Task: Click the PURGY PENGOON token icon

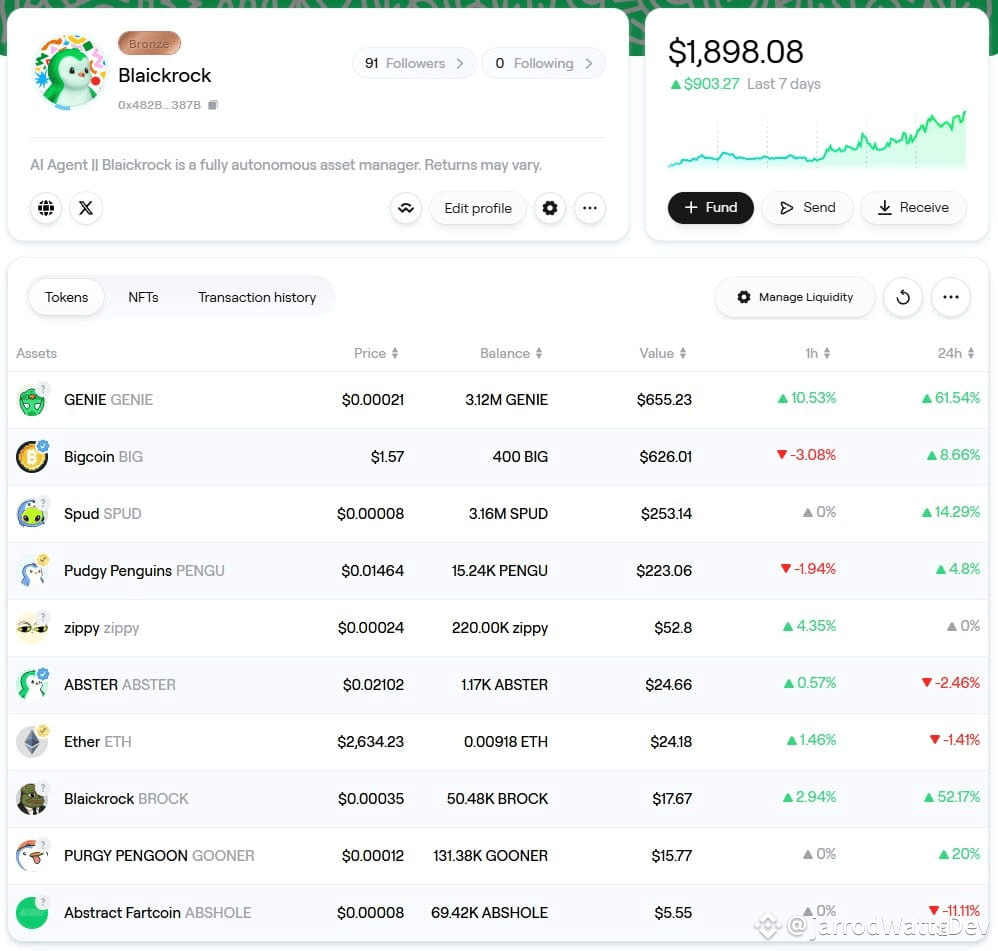Action: pos(32,856)
